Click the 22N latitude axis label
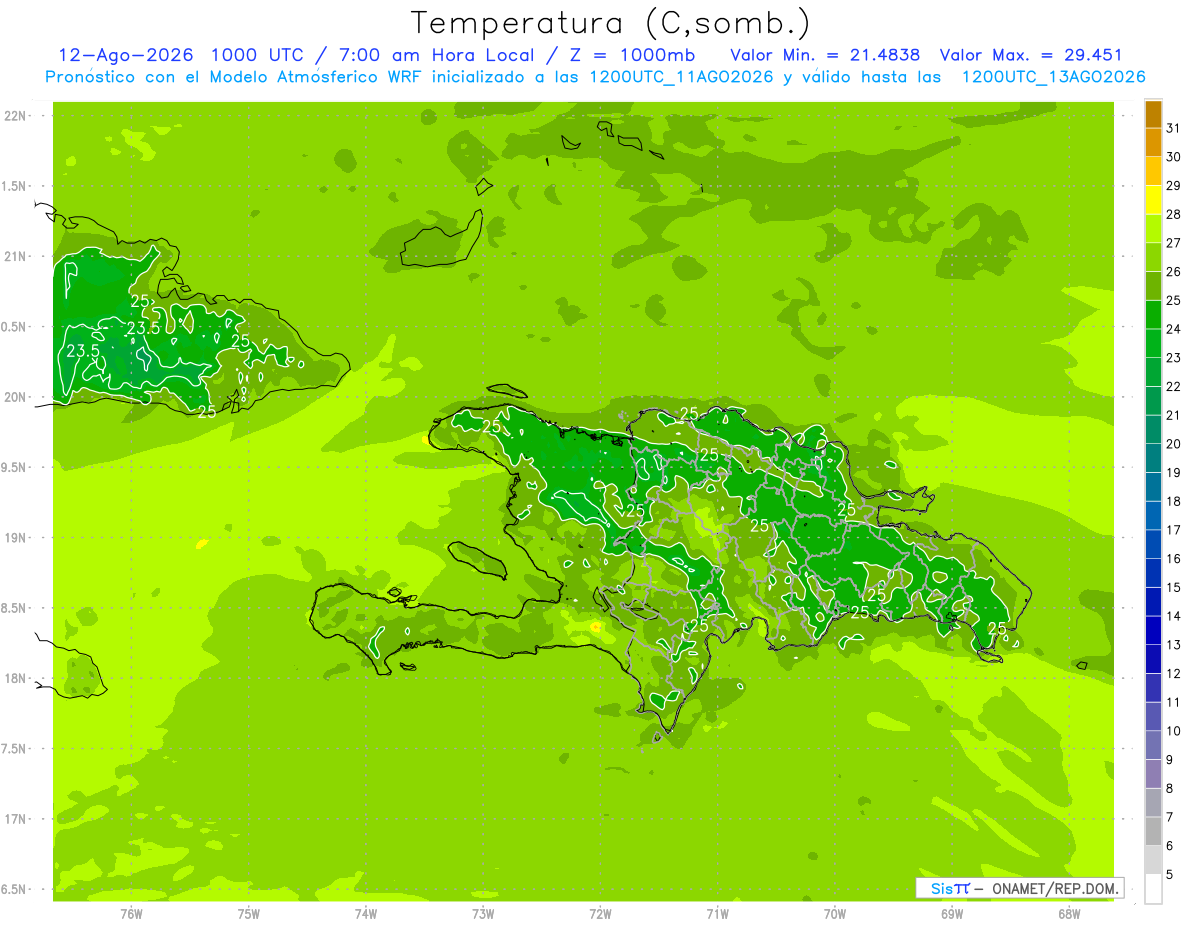This screenshot has height=927, width=1200. (x=16, y=116)
